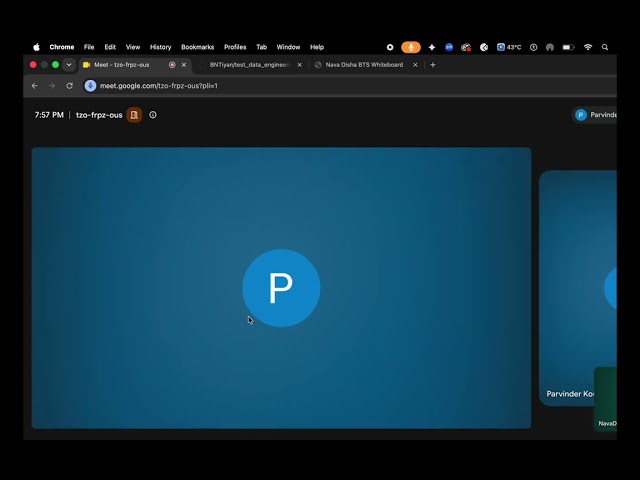640x480 pixels.
Task: Open the Bookmarks menu
Action: click(198, 47)
